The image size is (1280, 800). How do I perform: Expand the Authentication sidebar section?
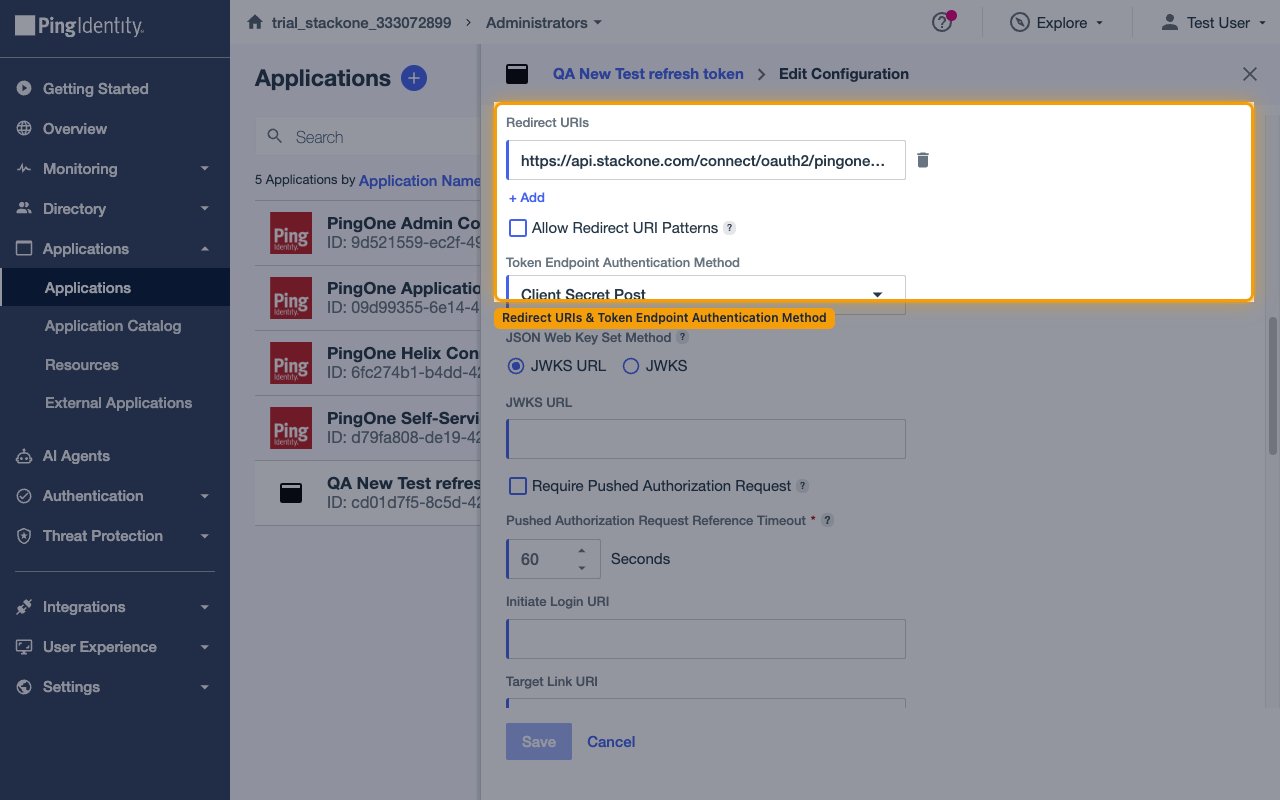pyautogui.click(x=204, y=496)
